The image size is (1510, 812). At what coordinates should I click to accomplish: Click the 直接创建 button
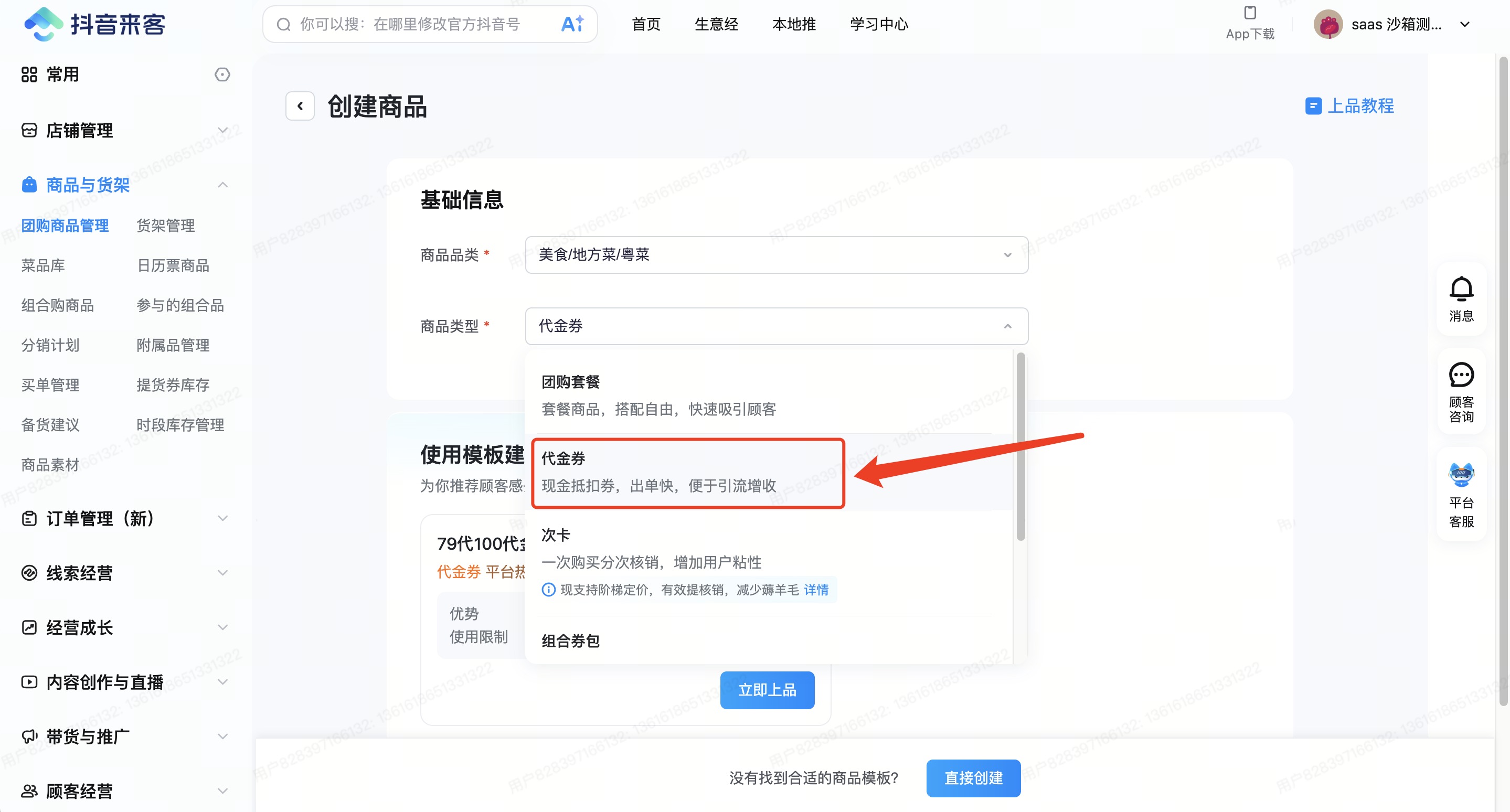click(973, 778)
